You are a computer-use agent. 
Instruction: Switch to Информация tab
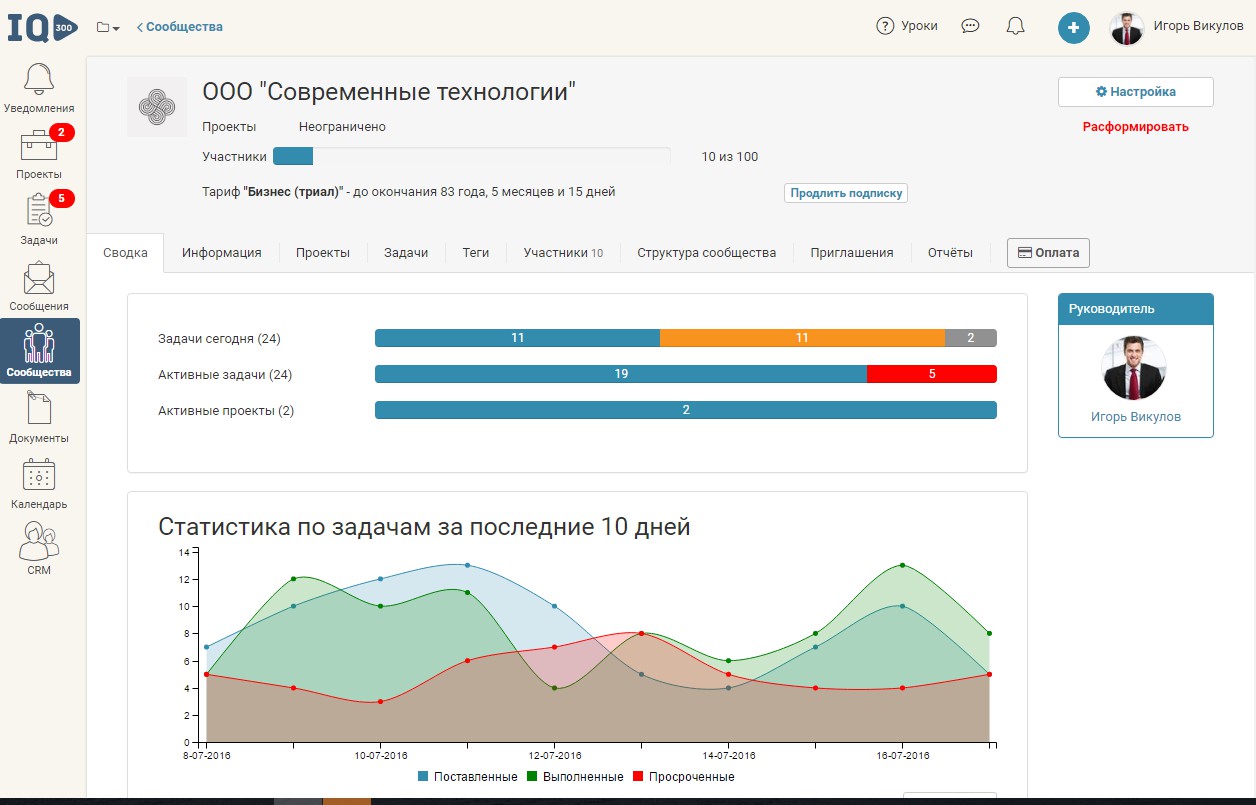pos(222,253)
